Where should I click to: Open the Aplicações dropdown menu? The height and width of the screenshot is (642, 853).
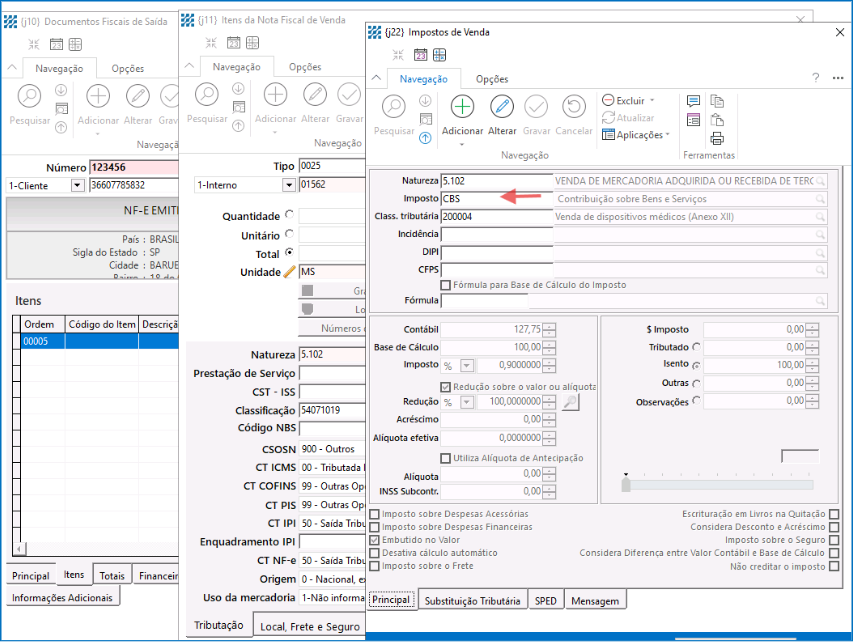tap(667, 135)
